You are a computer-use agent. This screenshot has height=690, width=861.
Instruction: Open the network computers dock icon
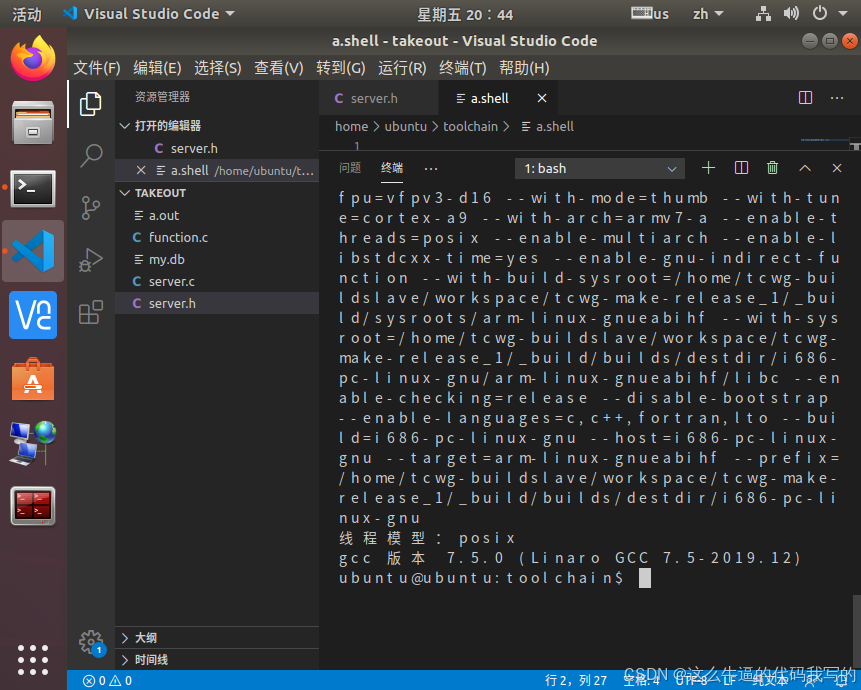tap(33, 444)
